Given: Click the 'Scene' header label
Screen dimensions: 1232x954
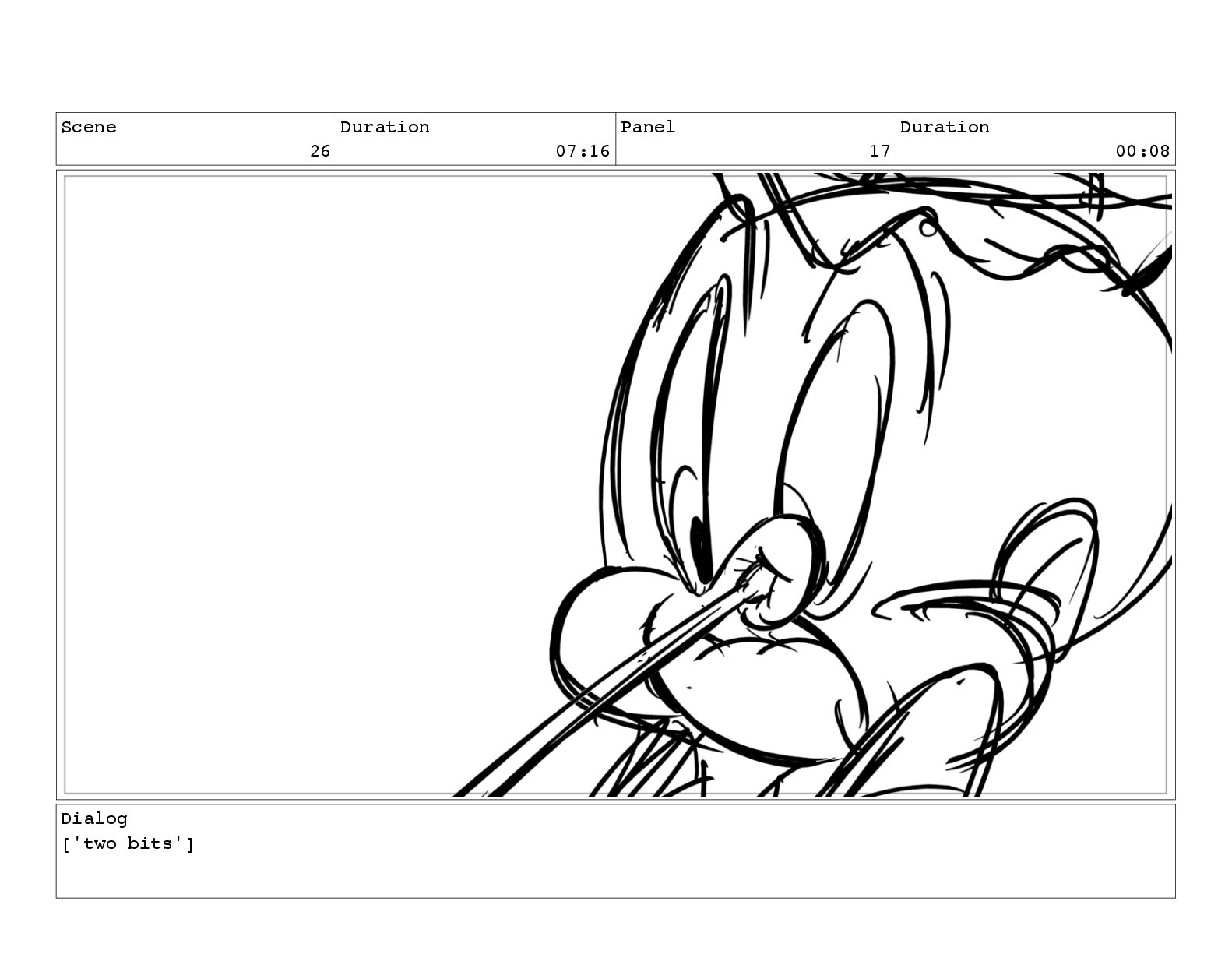Looking at the screenshot, I should tap(89, 127).
